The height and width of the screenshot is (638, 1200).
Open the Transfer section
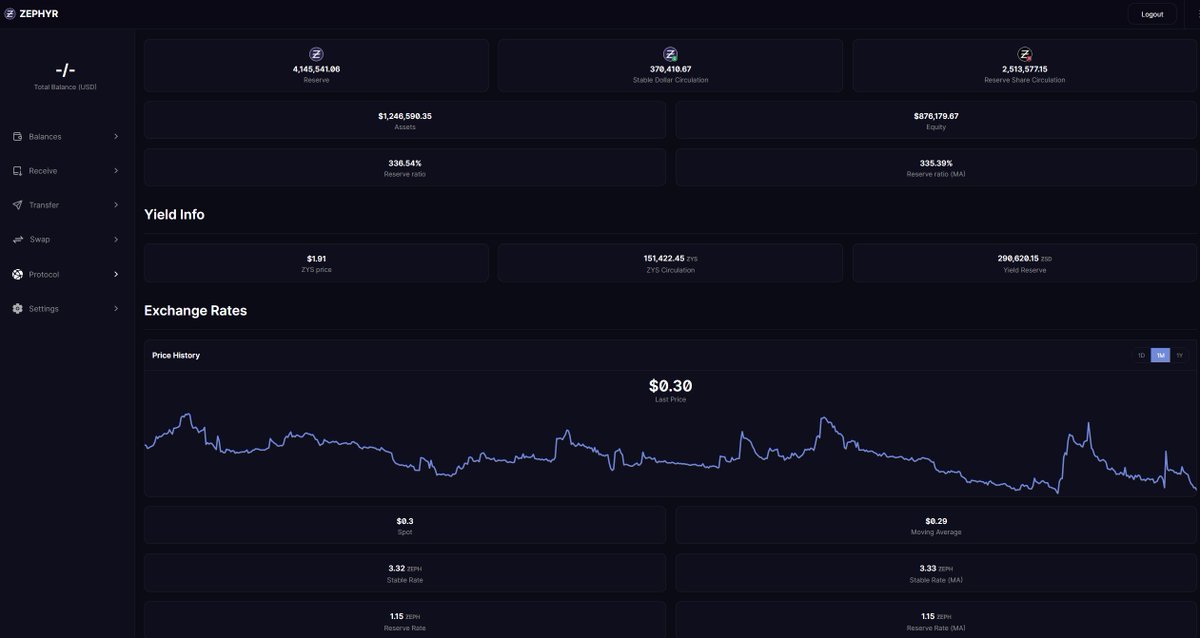click(x=66, y=205)
